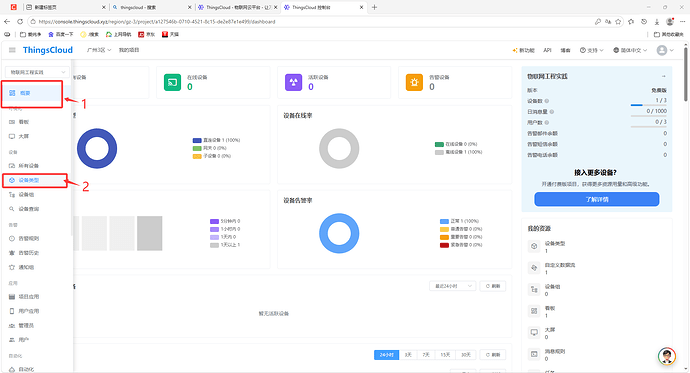Select the 30天 range tab
Image resolution: width=690 pixels, height=373 pixels.
pyautogui.click(x=466, y=355)
